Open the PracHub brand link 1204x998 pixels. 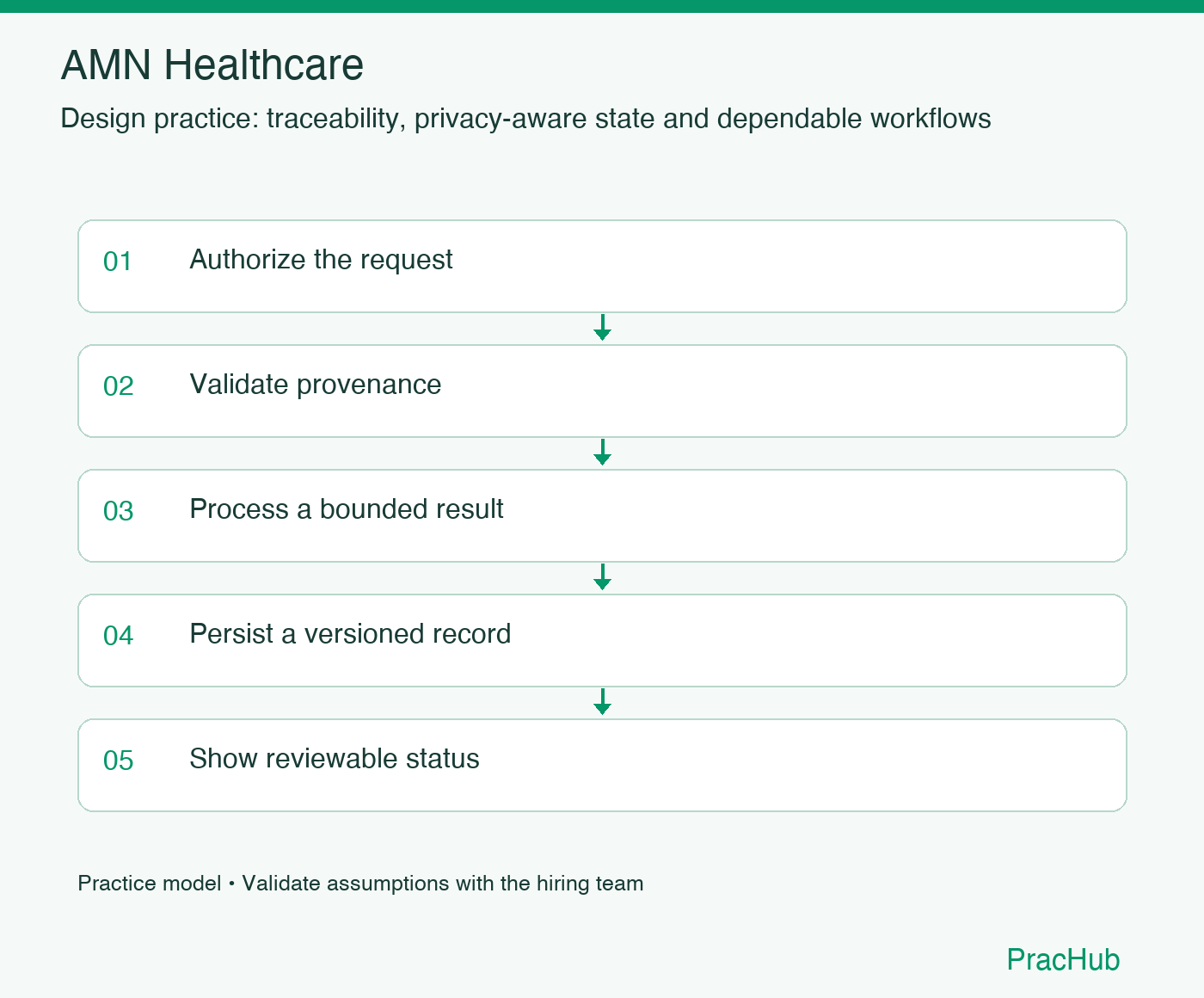pos(1063,959)
